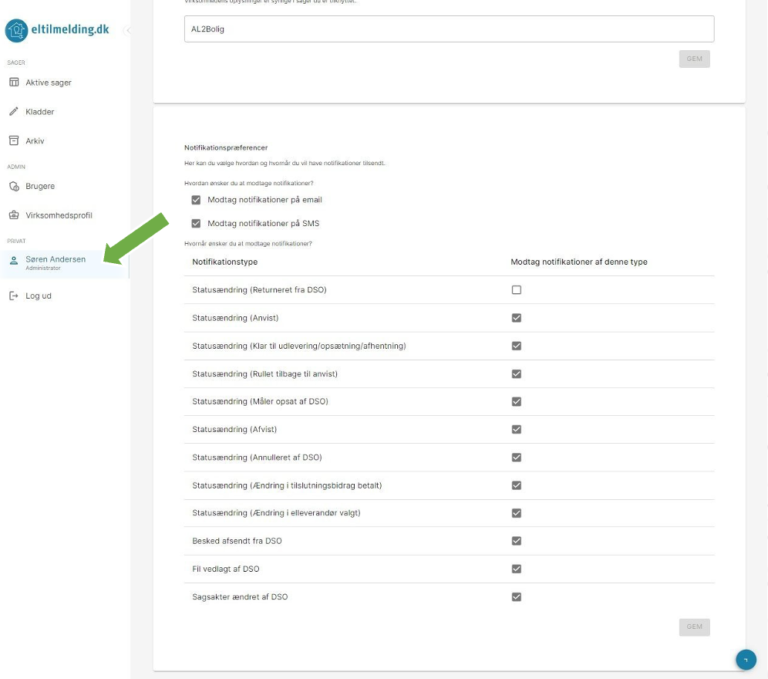This screenshot has height=679, width=768.
Task: Toggle Modtag notifikationer på email checkbox
Action: pos(196,200)
